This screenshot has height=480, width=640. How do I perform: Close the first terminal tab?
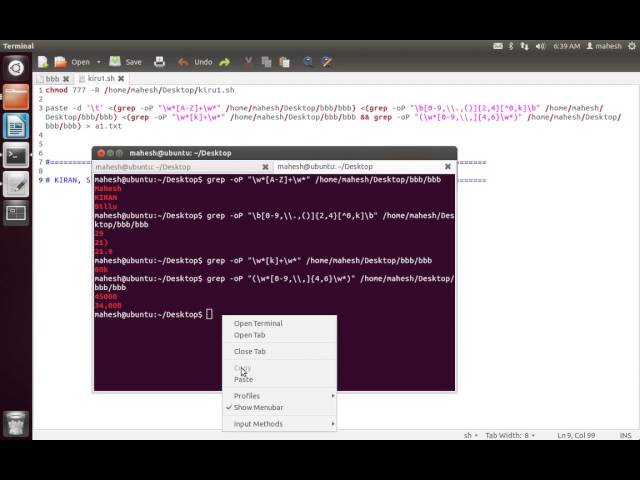click(x=265, y=167)
